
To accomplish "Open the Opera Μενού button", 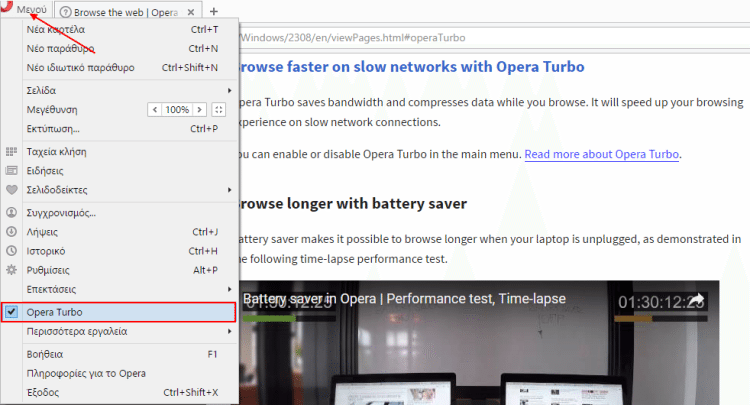I will click(24, 9).
